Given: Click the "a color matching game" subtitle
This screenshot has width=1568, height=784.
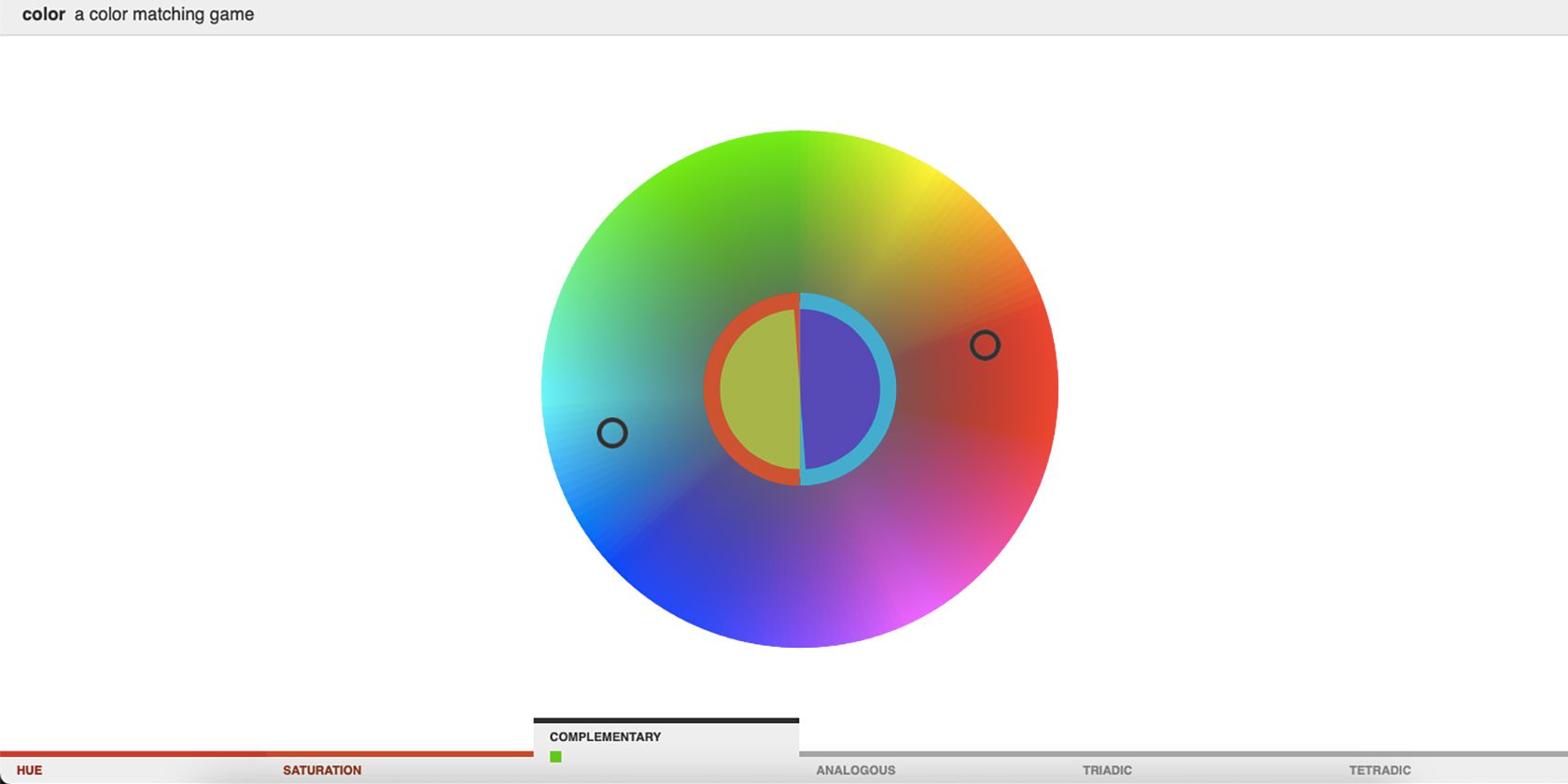Looking at the screenshot, I should pos(164,15).
